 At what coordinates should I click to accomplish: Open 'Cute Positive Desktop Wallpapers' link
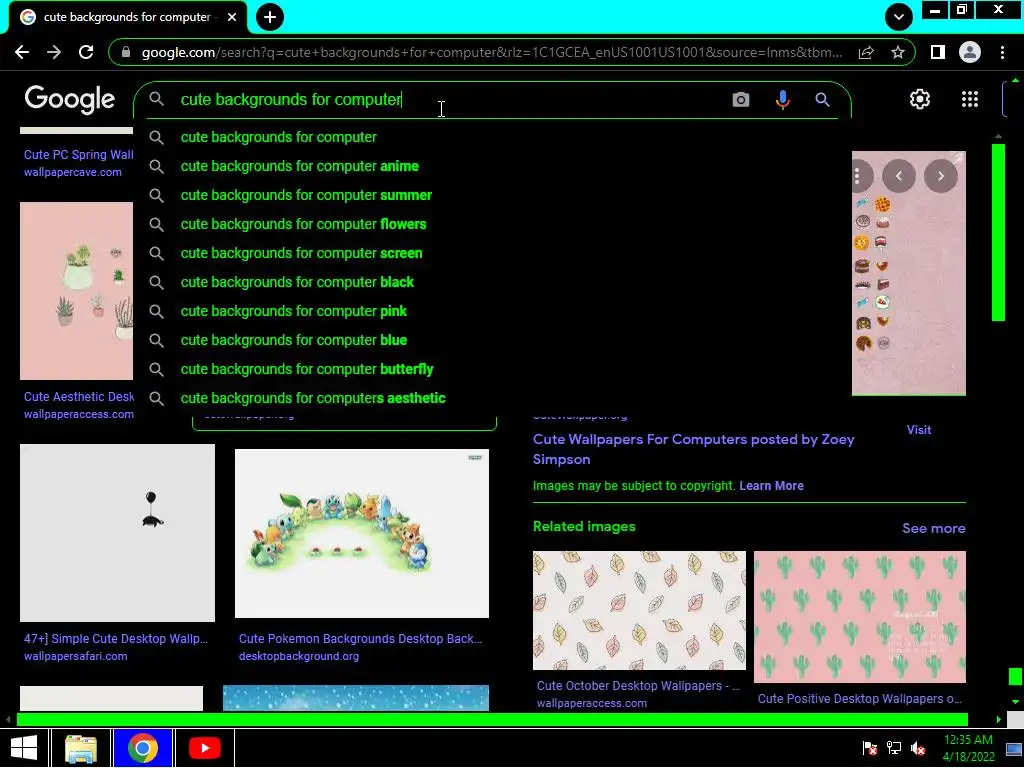coord(859,699)
